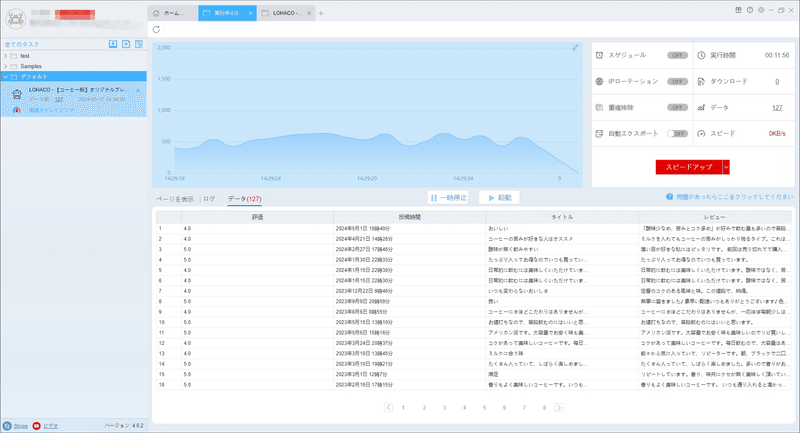Click the robot icon of the LOHACO task
The width and height of the screenshot is (800, 433).
(x=17, y=94)
